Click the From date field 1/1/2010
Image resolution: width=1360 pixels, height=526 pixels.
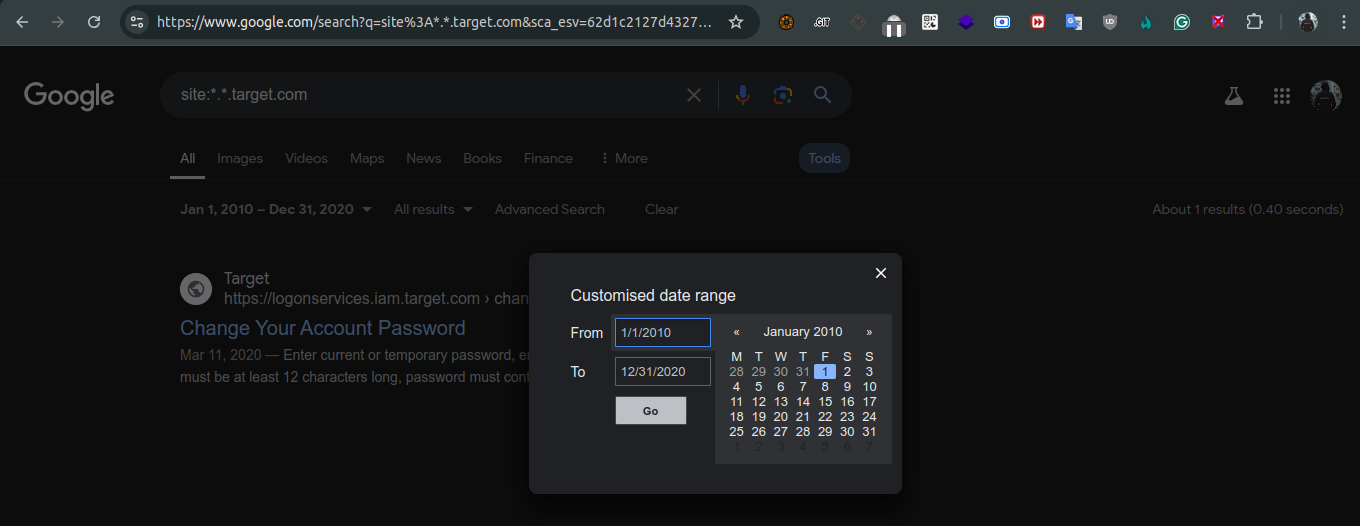click(x=663, y=332)
